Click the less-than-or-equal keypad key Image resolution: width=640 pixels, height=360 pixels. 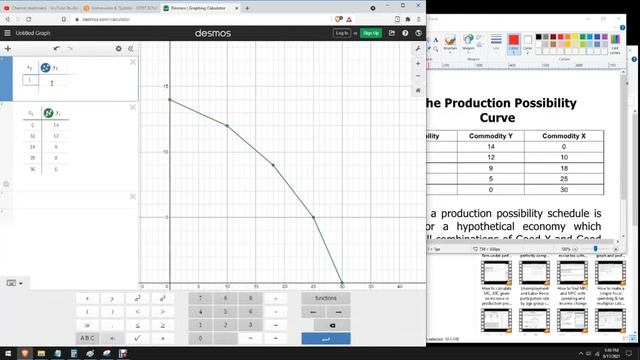coord(138,325)
